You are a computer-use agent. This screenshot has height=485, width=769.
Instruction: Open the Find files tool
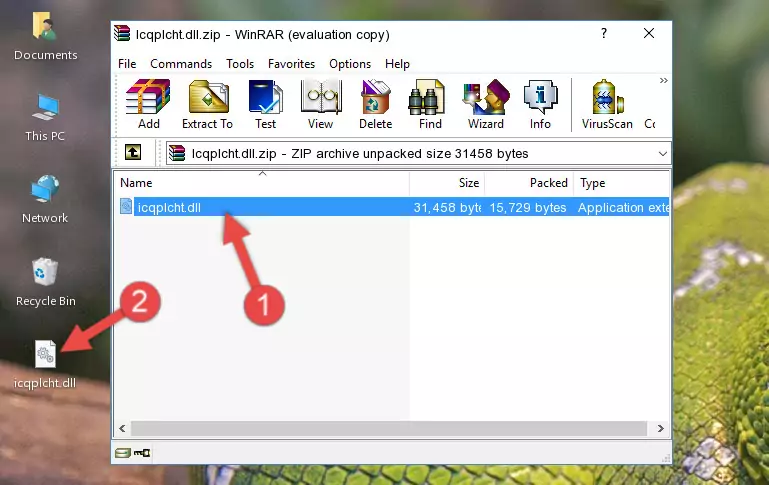click(430, 104)
